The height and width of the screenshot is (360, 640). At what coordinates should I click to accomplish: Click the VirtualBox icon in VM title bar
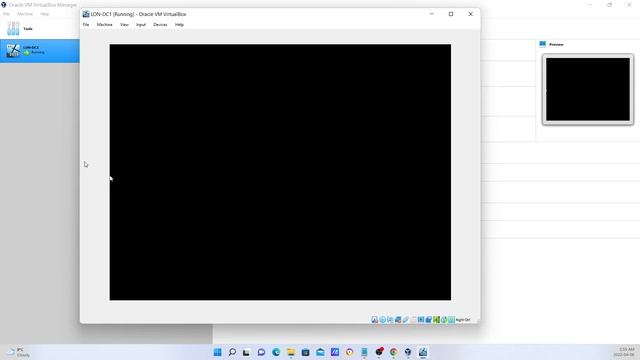point(86,14)
